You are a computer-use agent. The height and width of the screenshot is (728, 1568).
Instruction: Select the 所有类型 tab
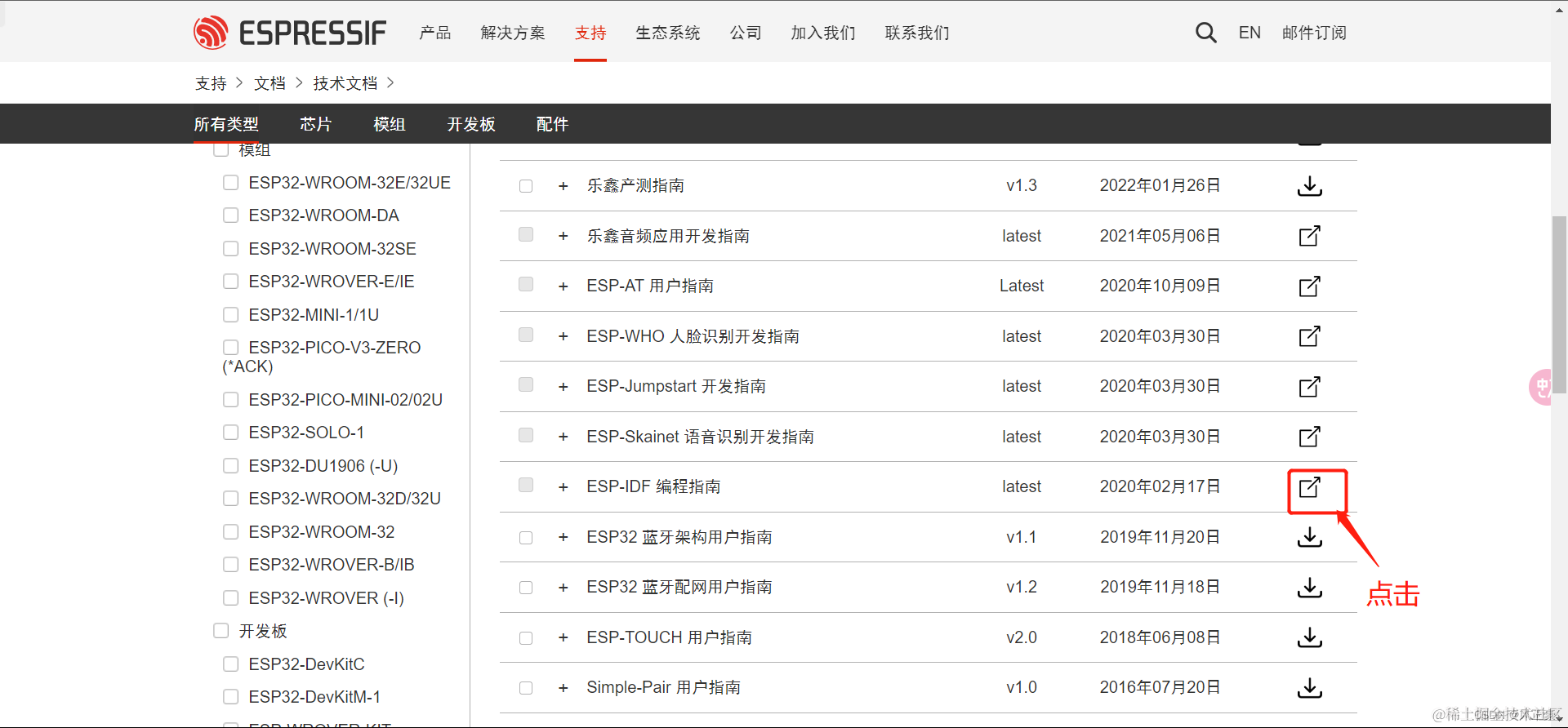click(226, 124)
